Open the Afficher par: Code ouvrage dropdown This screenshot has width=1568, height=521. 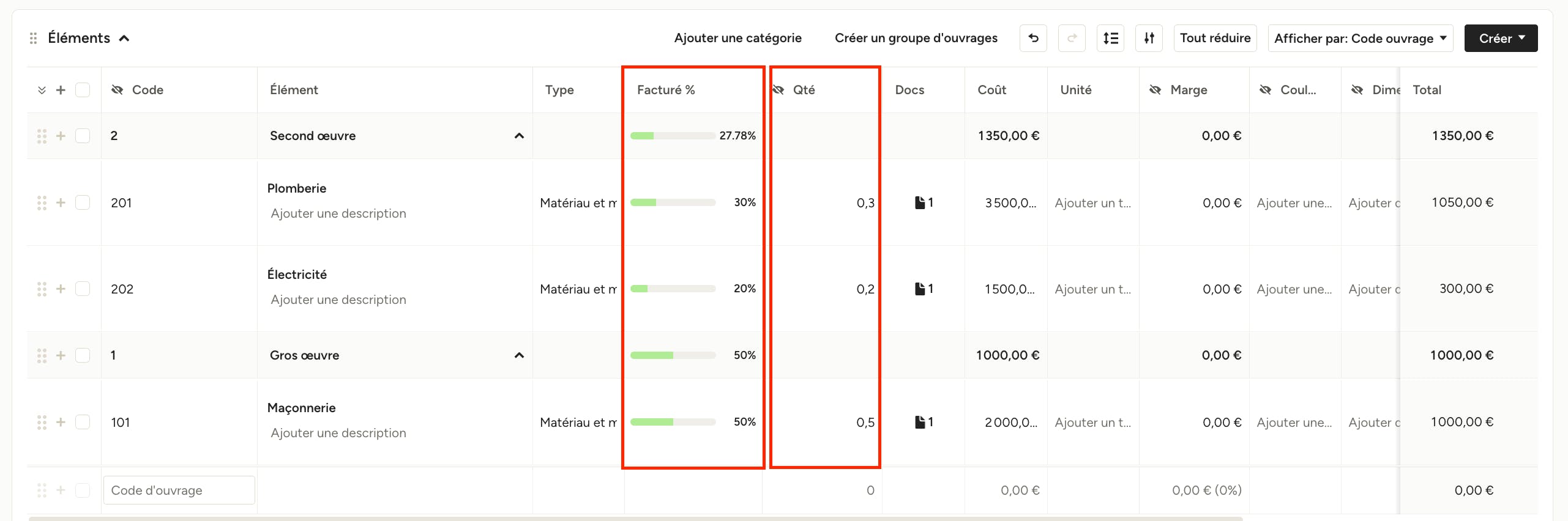1360,38
